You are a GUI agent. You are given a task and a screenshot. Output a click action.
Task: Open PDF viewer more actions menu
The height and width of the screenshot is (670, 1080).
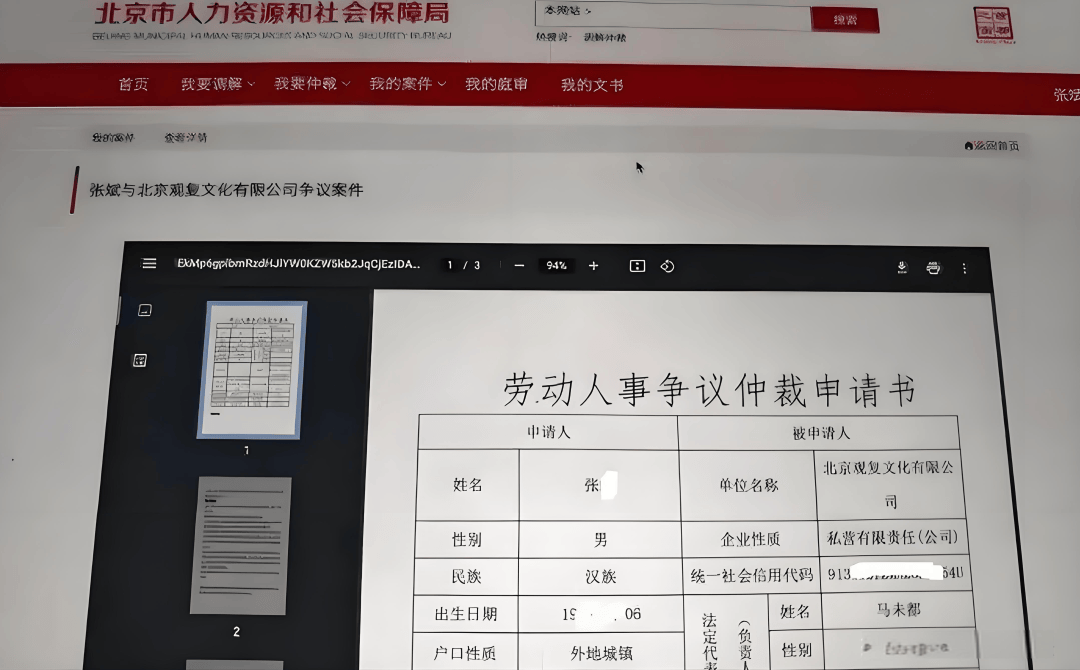click(964, 269)
